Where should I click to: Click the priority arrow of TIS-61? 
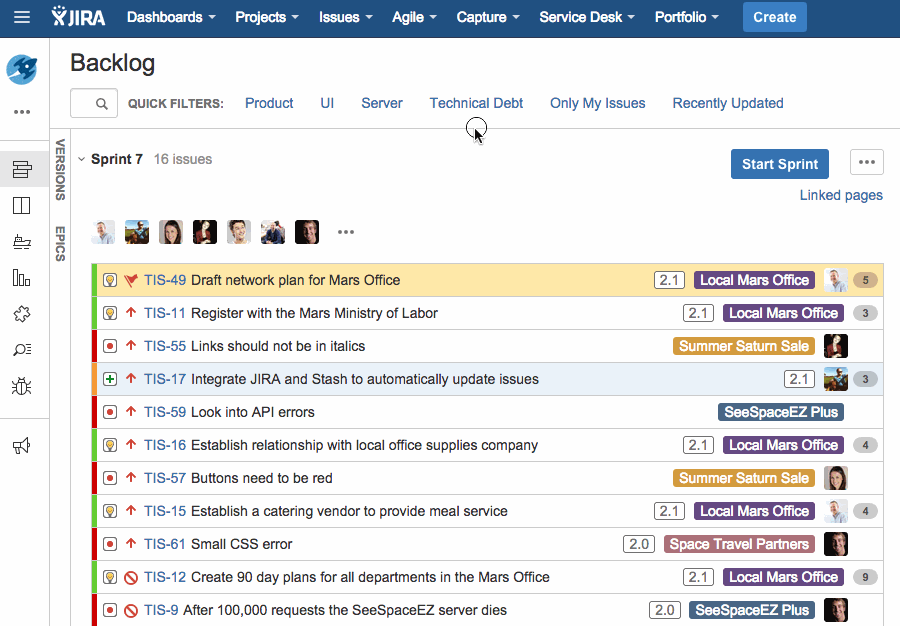pos(131,543)
